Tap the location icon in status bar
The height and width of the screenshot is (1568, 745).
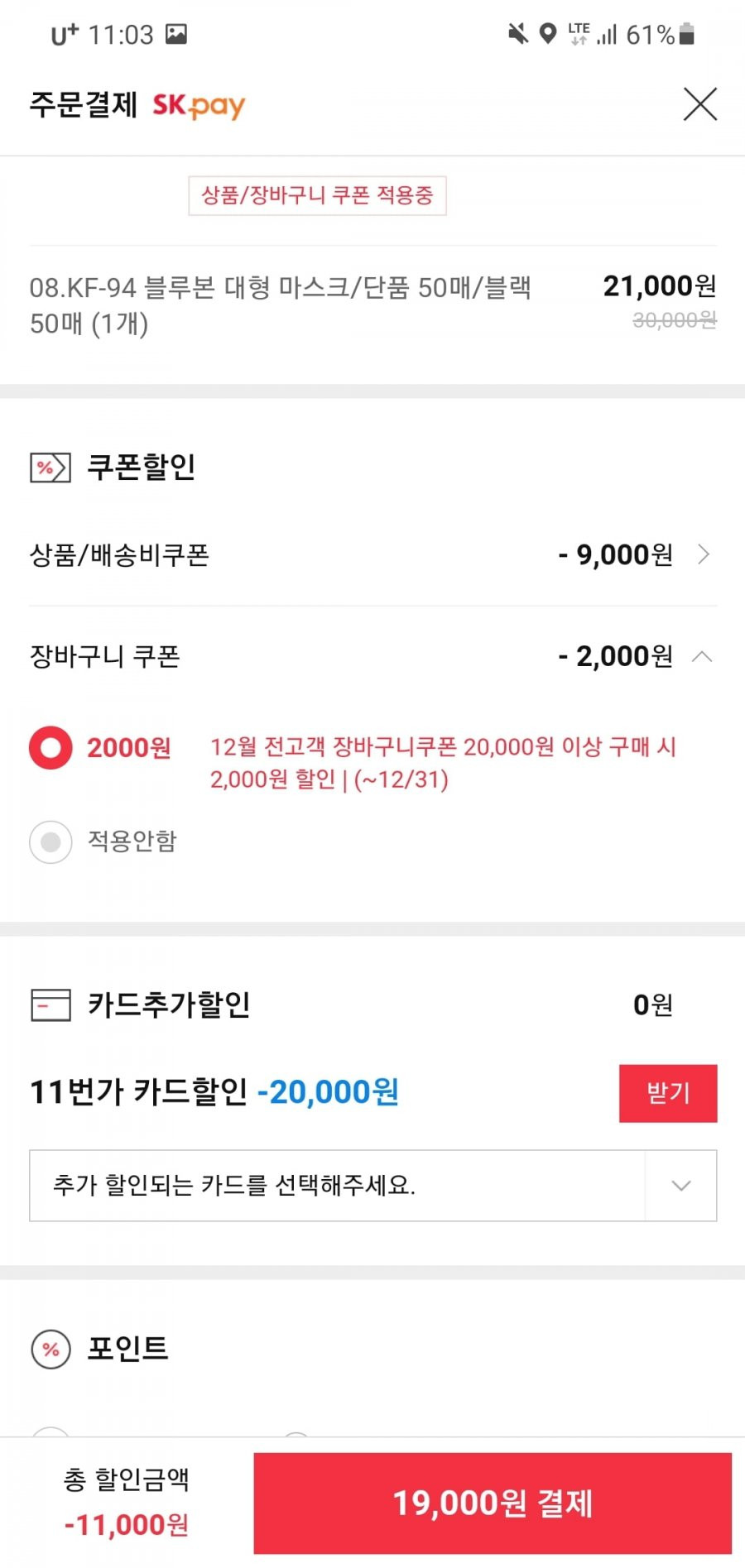(x=547, y=34)
